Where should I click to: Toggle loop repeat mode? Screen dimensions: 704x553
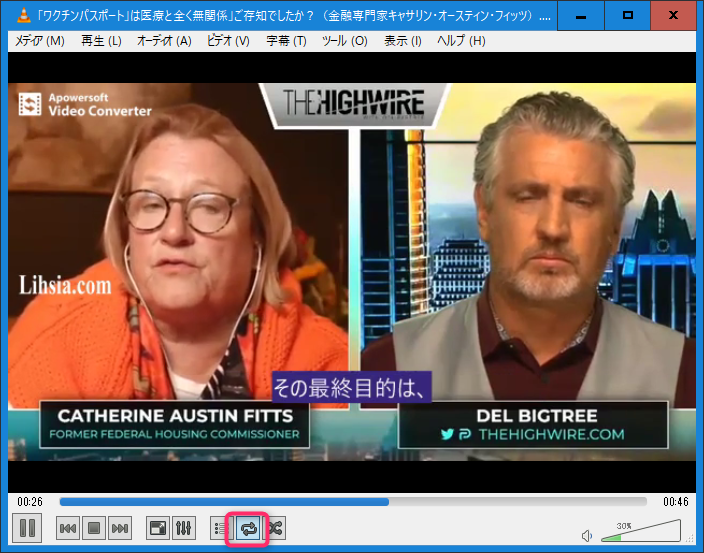pyautogui.click(x=247, y=528)
